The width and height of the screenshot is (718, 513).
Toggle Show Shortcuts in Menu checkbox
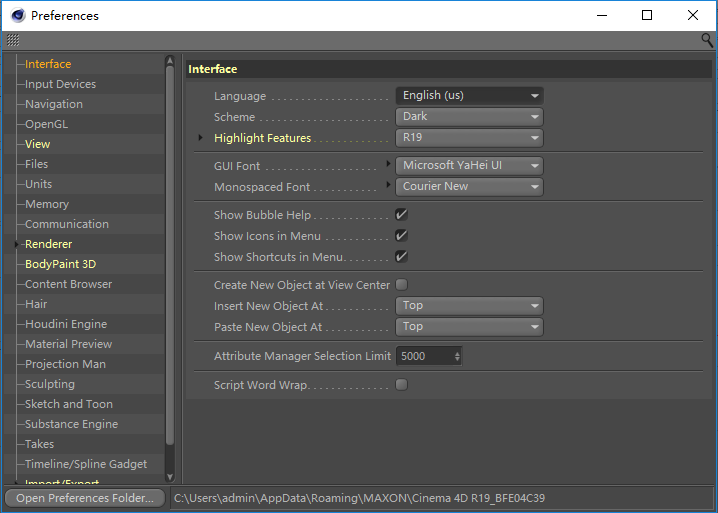point(402,256)
